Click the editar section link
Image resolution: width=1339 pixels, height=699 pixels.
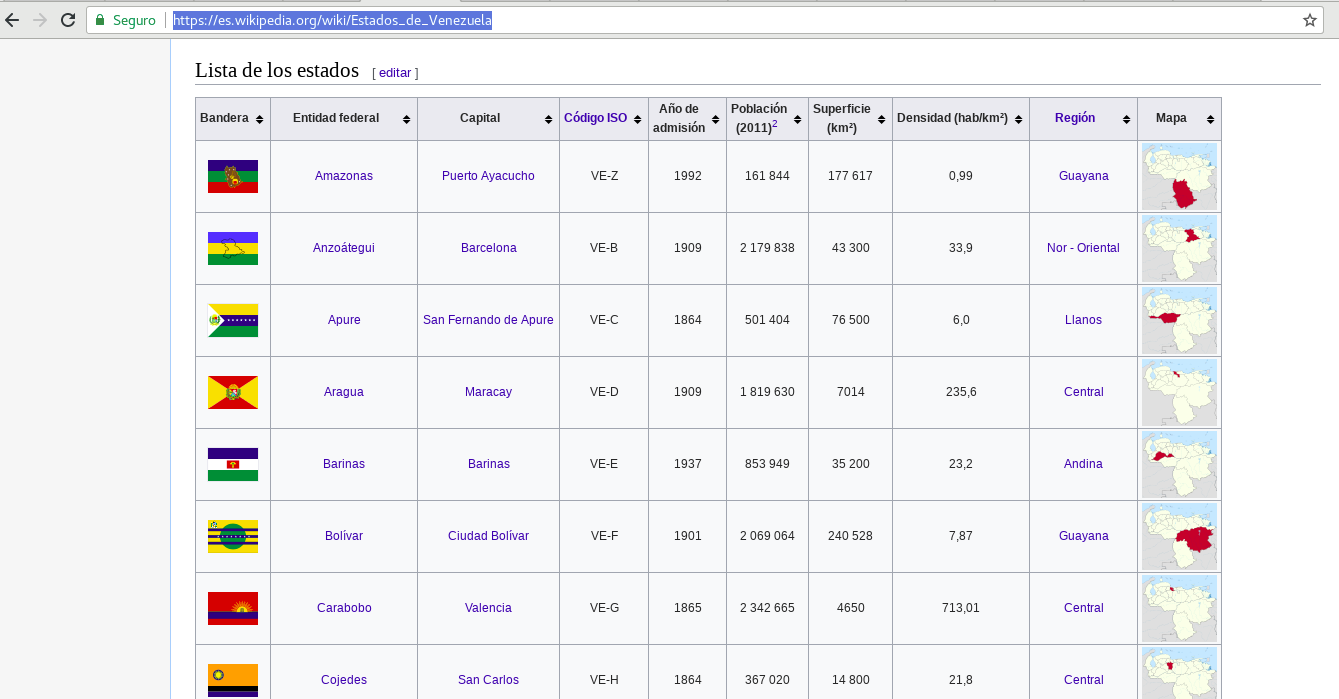[395, 73]
